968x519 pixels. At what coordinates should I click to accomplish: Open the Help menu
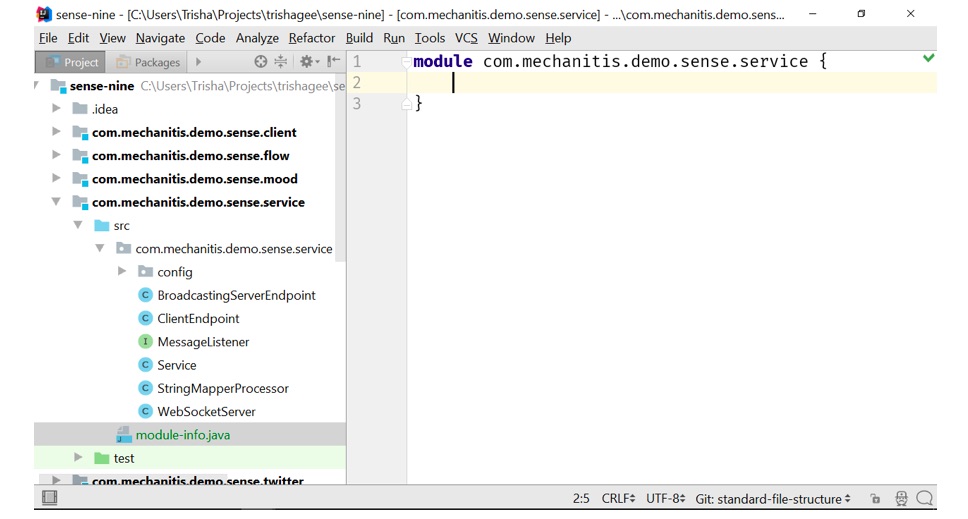click(558, 38)
